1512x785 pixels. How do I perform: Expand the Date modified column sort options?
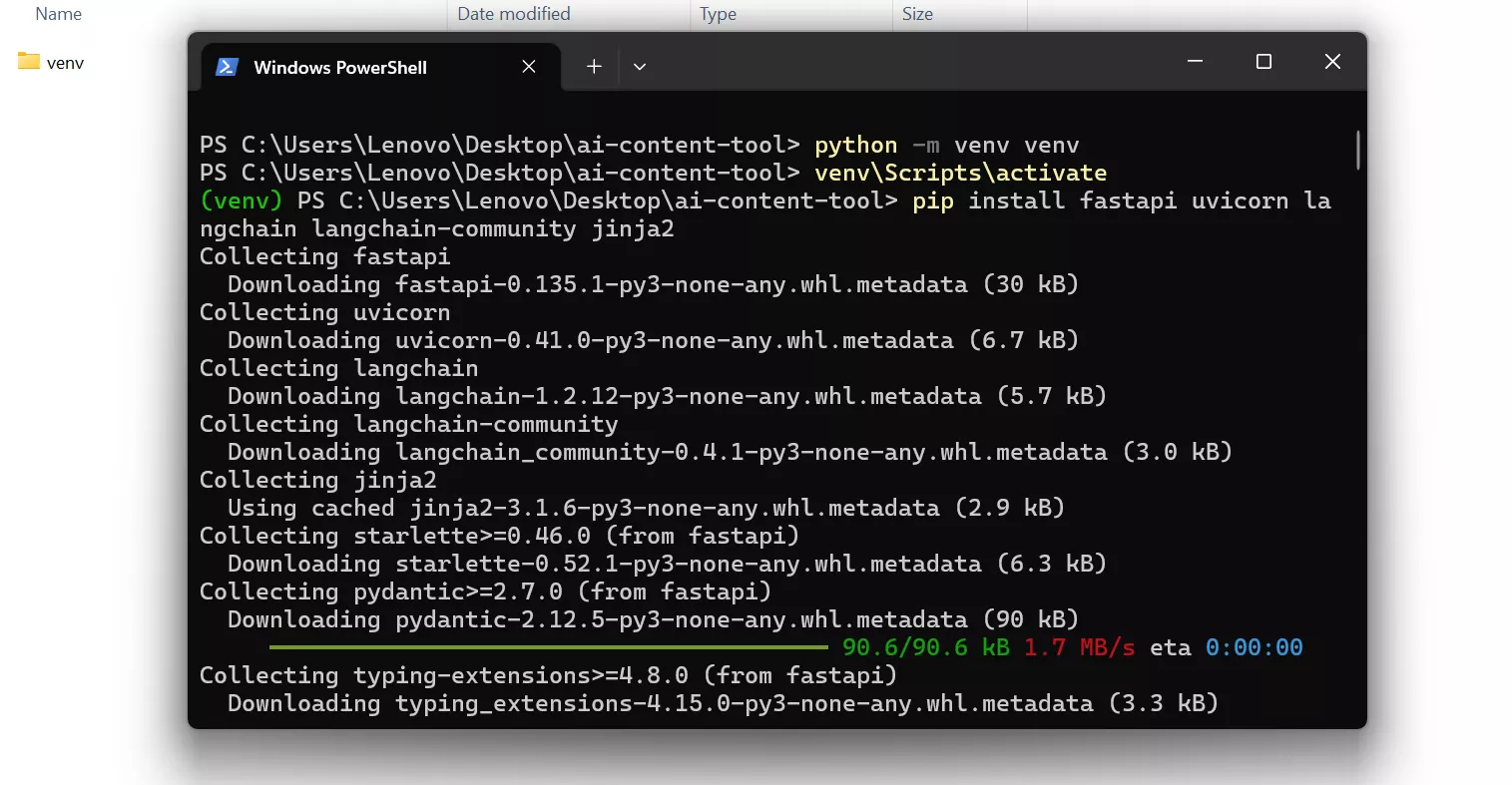coord(513,14)
